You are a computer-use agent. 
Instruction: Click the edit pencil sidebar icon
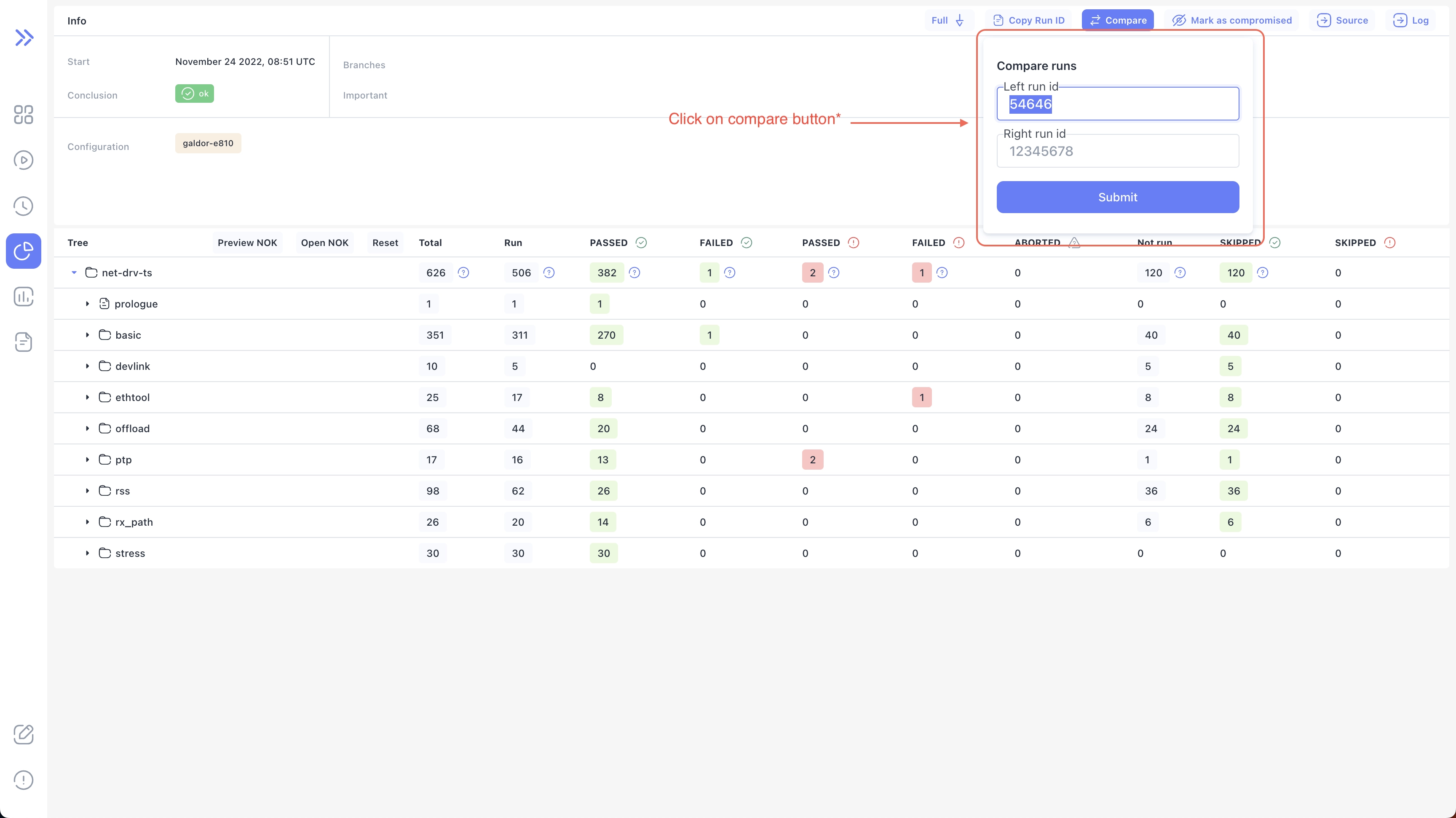23,735
